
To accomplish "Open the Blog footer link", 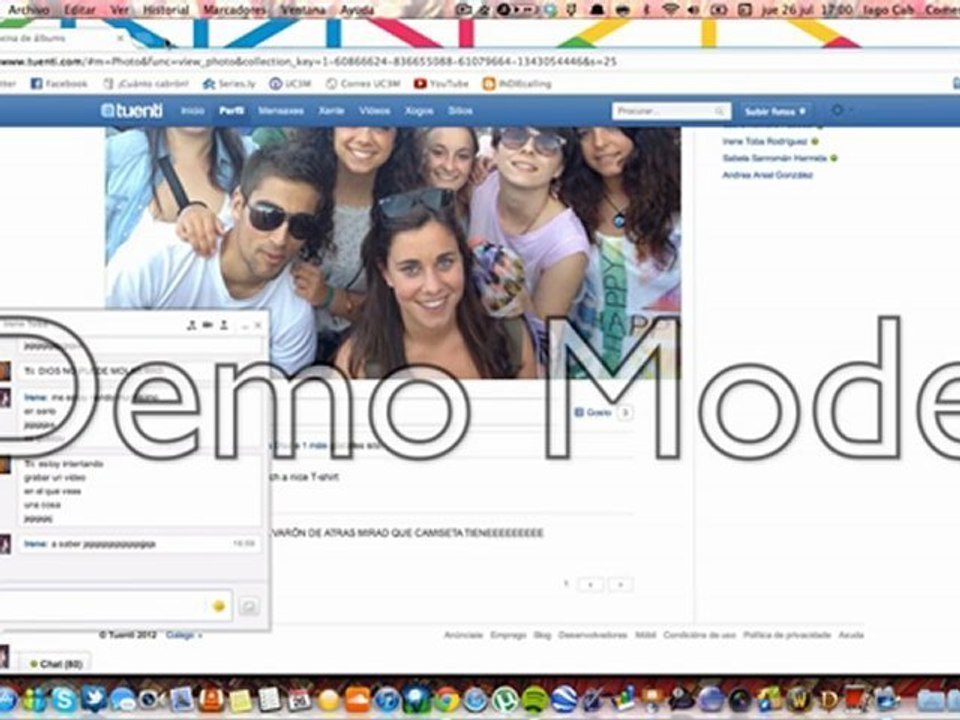I will click(542, 636).
